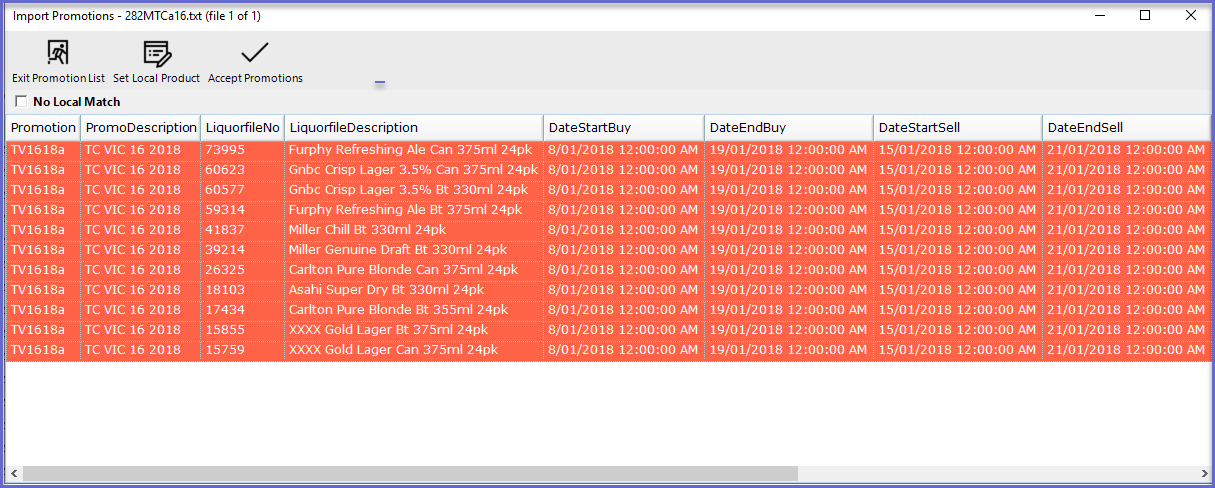Image resolution: width=1215 pixels, height=488 pixels.
Task: Click the DateEndSell column header
Action: click(x=1127, y=128)
